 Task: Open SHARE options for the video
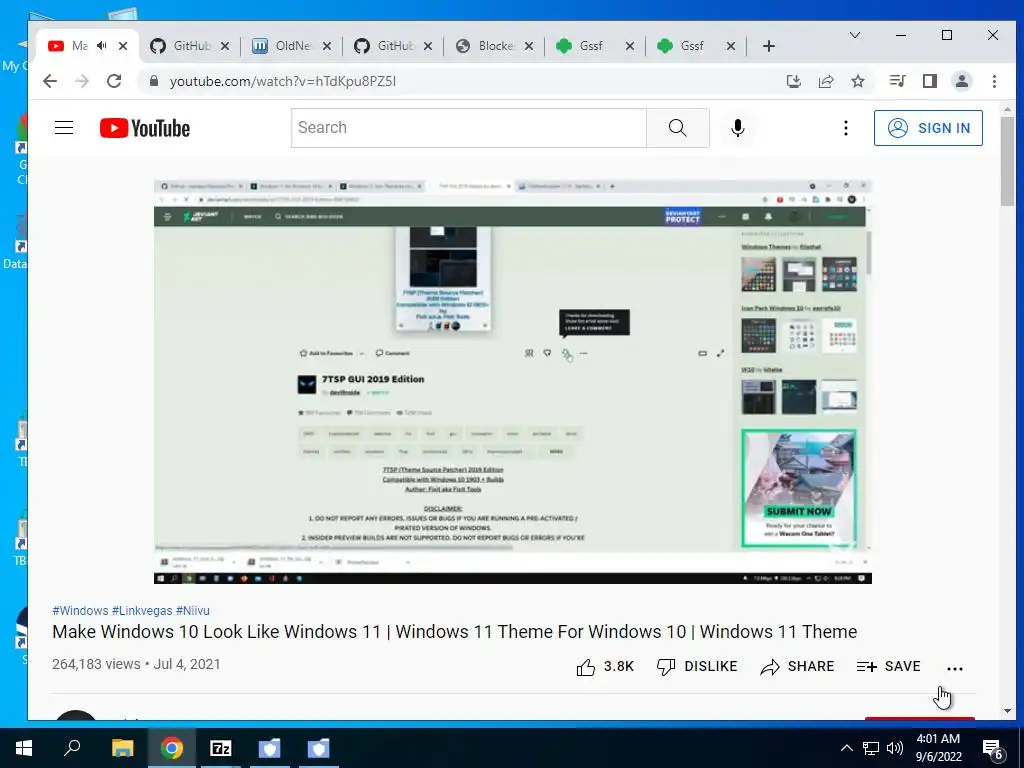[x=797, y=667]
